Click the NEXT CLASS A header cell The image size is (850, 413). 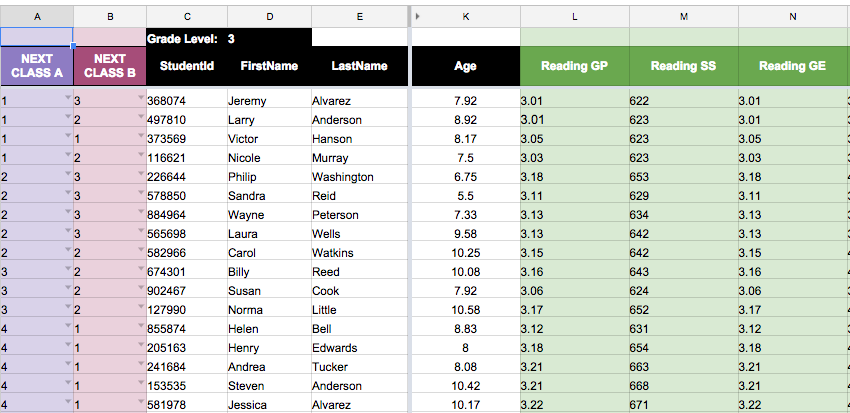(x=36, y=66)
